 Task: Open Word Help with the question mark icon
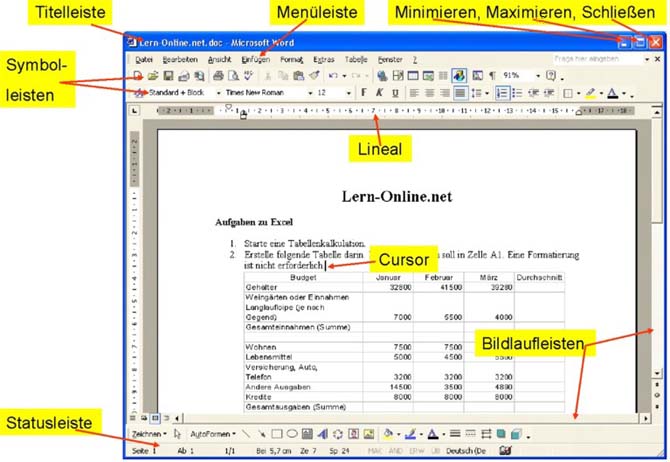point(551,76)
